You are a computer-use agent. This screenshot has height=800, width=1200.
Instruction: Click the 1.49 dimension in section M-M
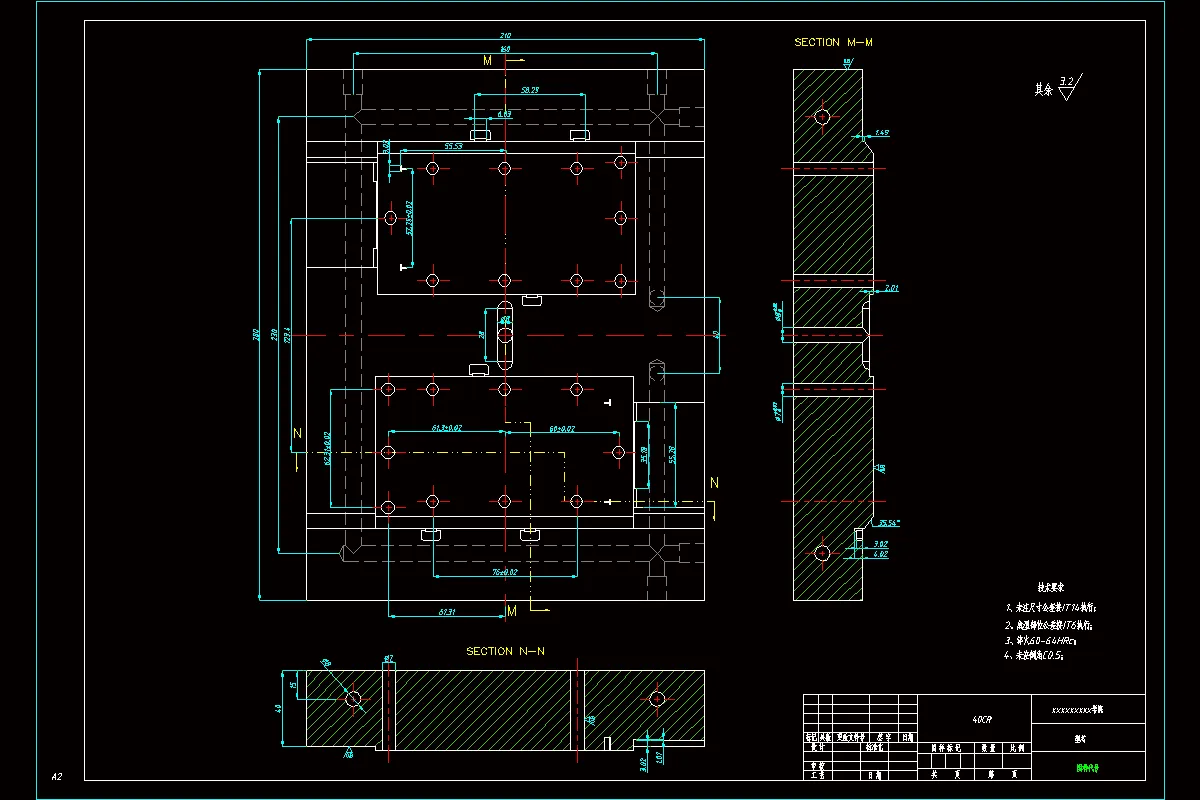tap(881, 132)
